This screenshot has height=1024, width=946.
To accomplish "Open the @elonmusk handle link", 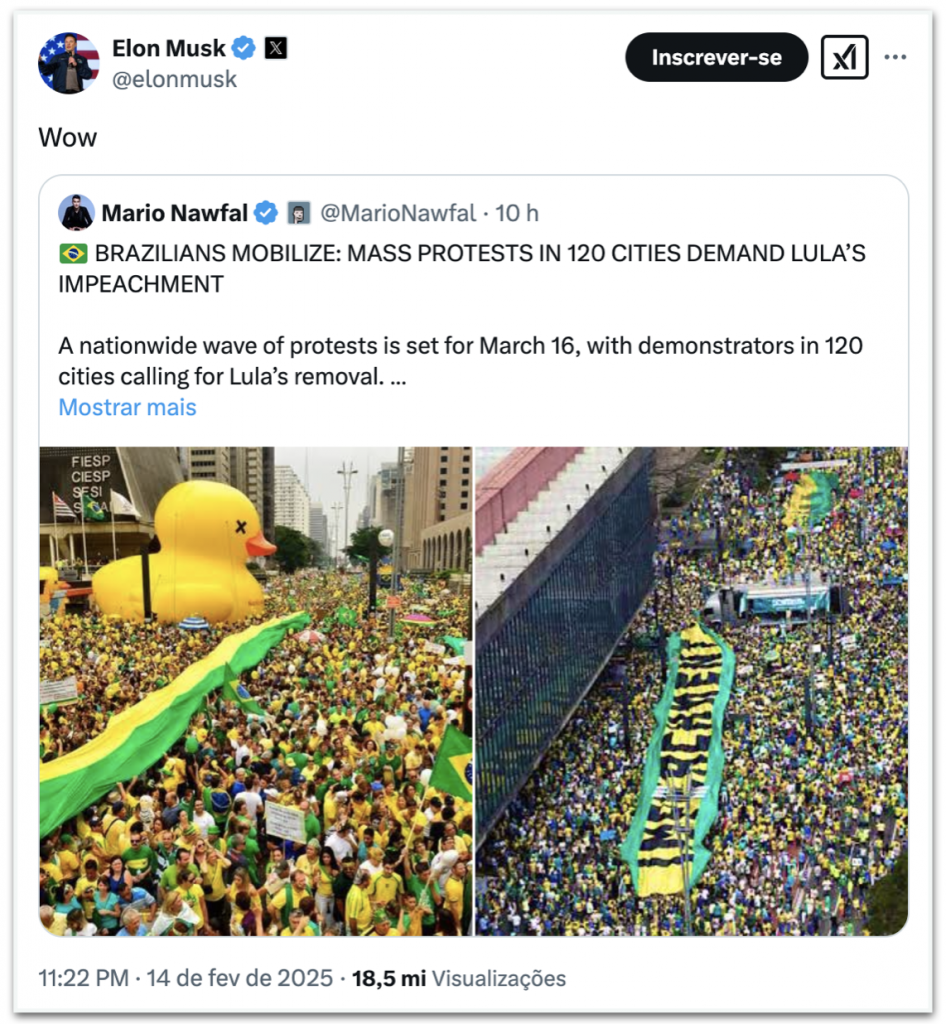I will [x=174, y=79].
